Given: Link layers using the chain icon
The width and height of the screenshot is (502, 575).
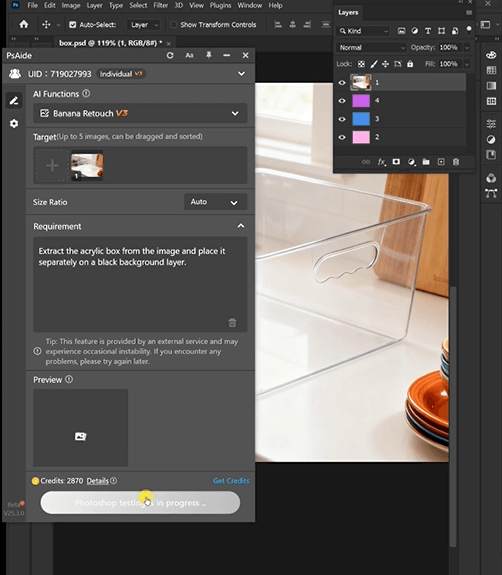Looking at the screenshot, I should (366, 162).
